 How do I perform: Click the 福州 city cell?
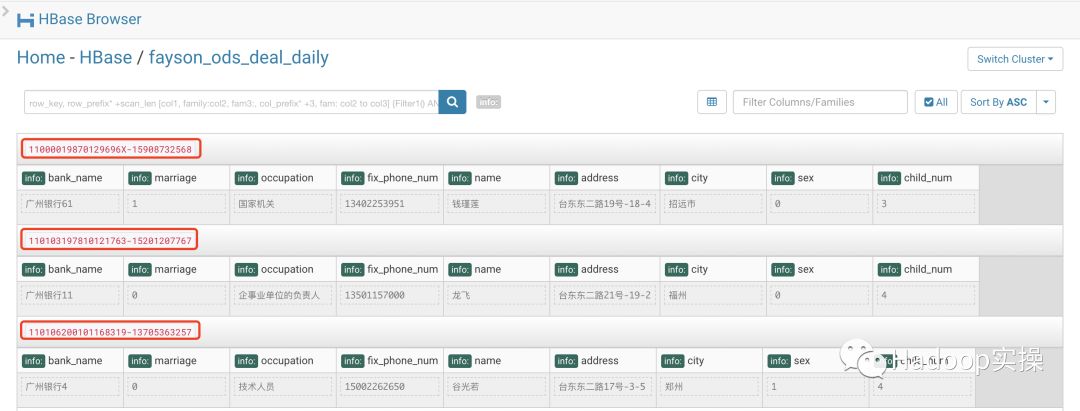click(713, 295)
